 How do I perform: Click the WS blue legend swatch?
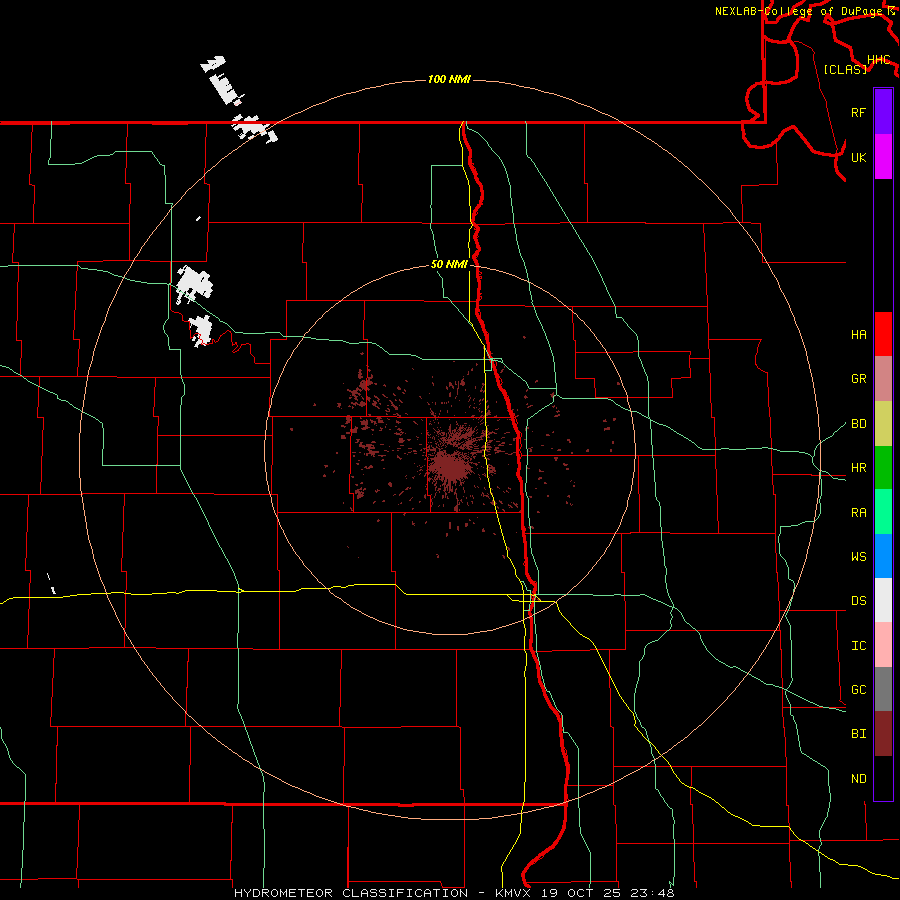pyautogui.click(x=883, y=556)
